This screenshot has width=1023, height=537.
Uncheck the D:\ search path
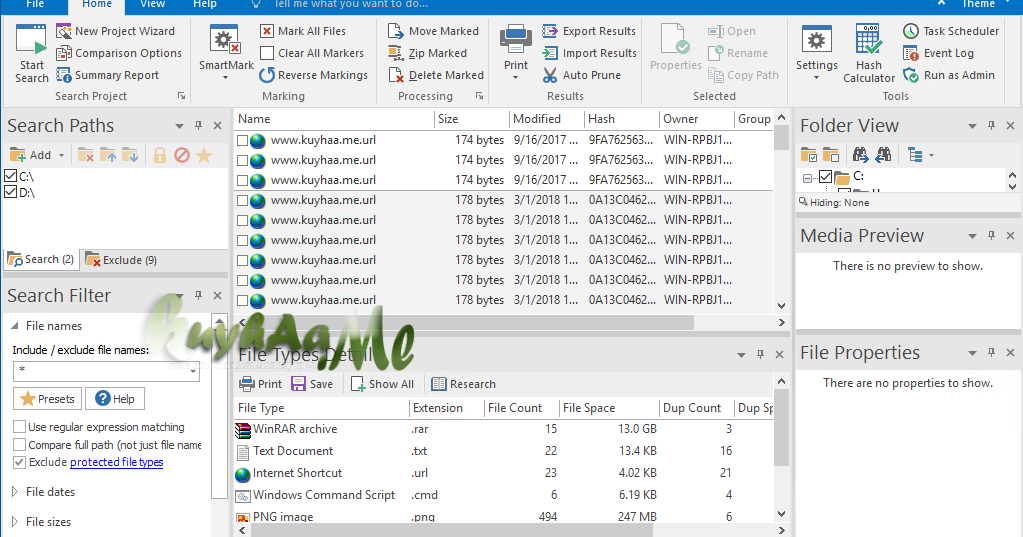[x=10, y=192]
